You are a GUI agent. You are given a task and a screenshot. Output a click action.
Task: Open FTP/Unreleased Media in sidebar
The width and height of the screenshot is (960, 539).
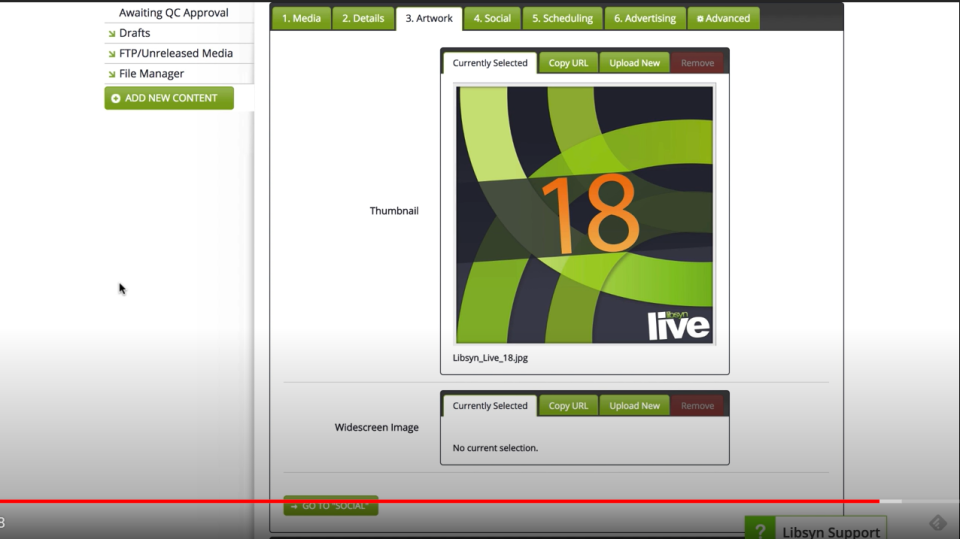pos(176,53)
